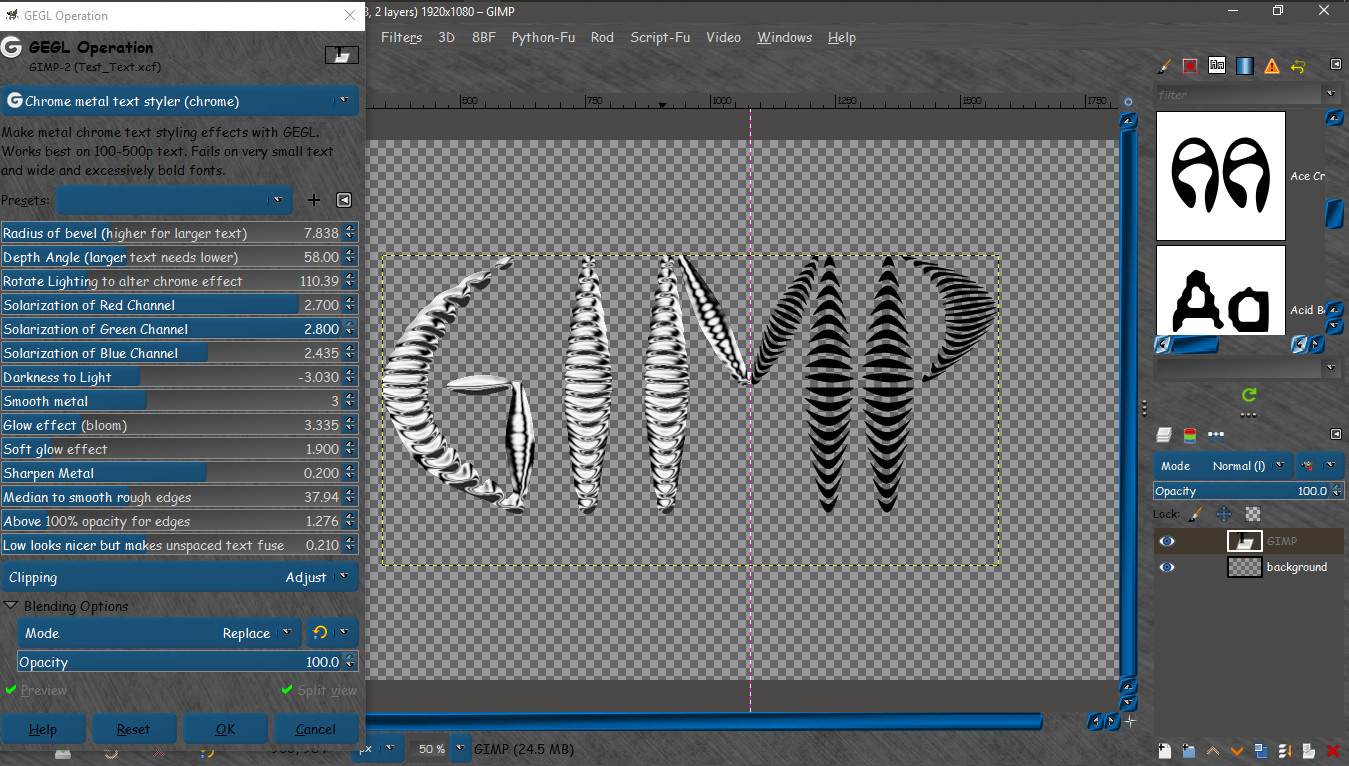Viewport: 1349px width, 766px height.
Task: Toggle lock position and size icon
Action: (1223, 514)
